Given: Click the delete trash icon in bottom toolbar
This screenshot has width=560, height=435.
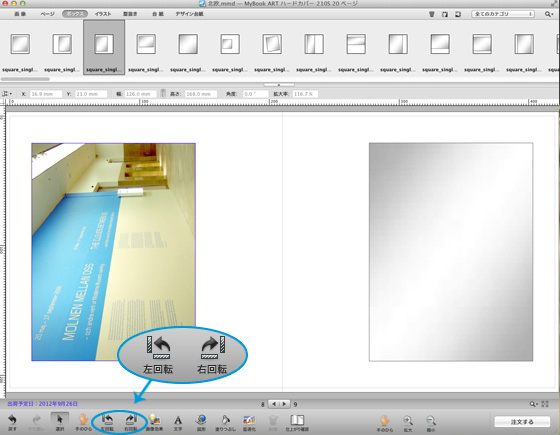Looking at the screenshot, I should click(273, 420).
